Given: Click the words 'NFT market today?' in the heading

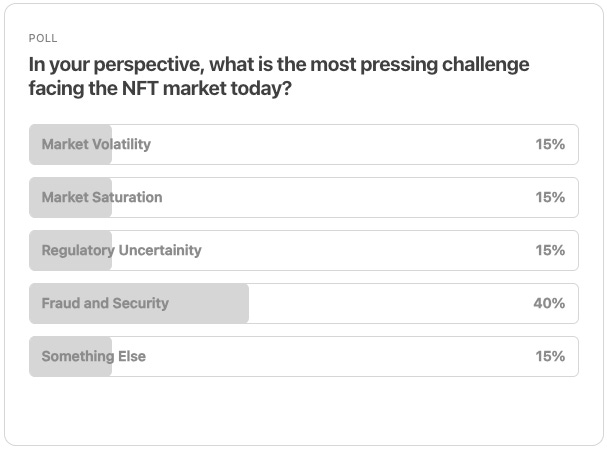Looking at the screenshot, I should 207,88.
